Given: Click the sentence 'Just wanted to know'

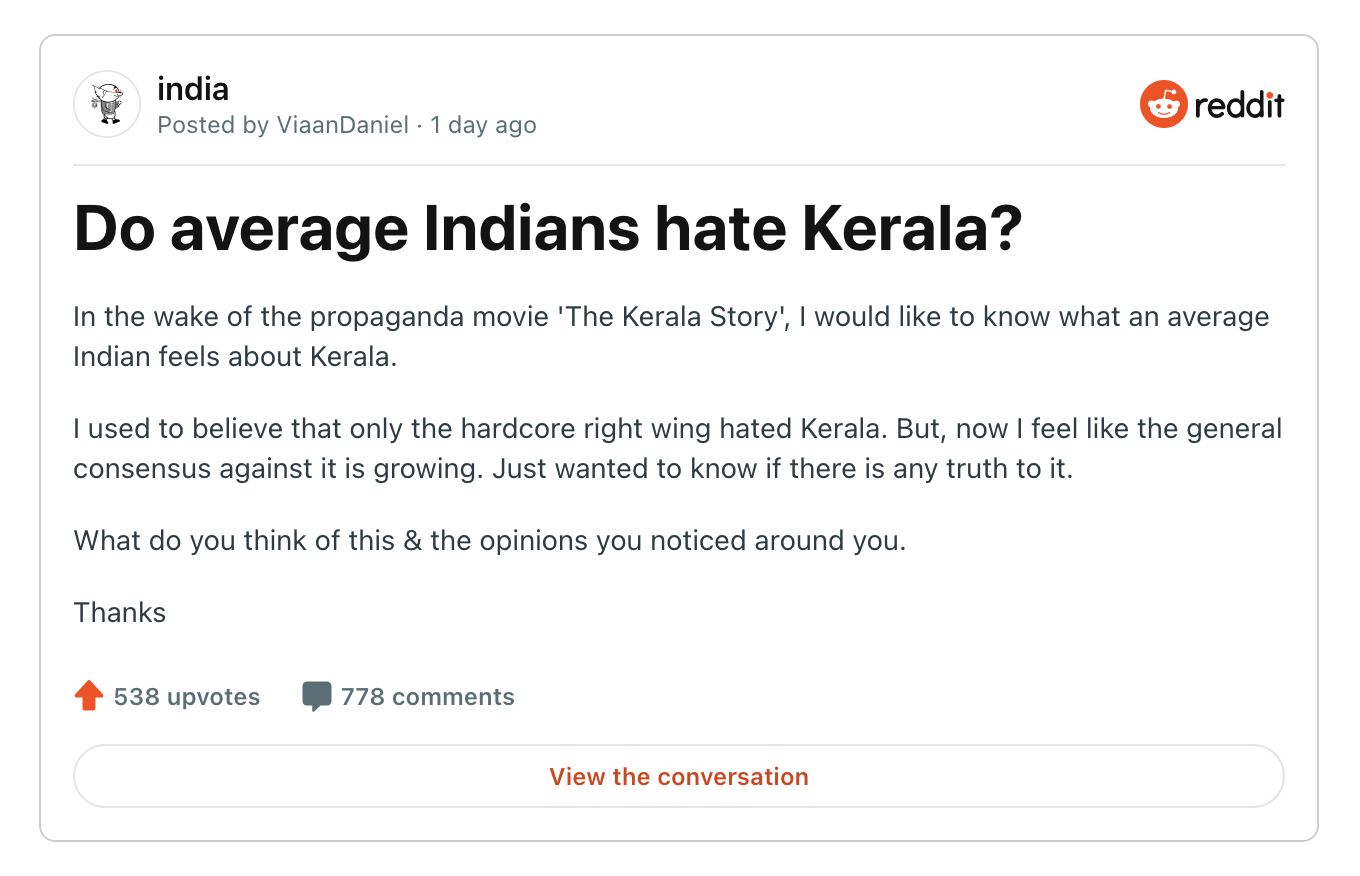Looking at the screenshot, I should tap(782, 469).
